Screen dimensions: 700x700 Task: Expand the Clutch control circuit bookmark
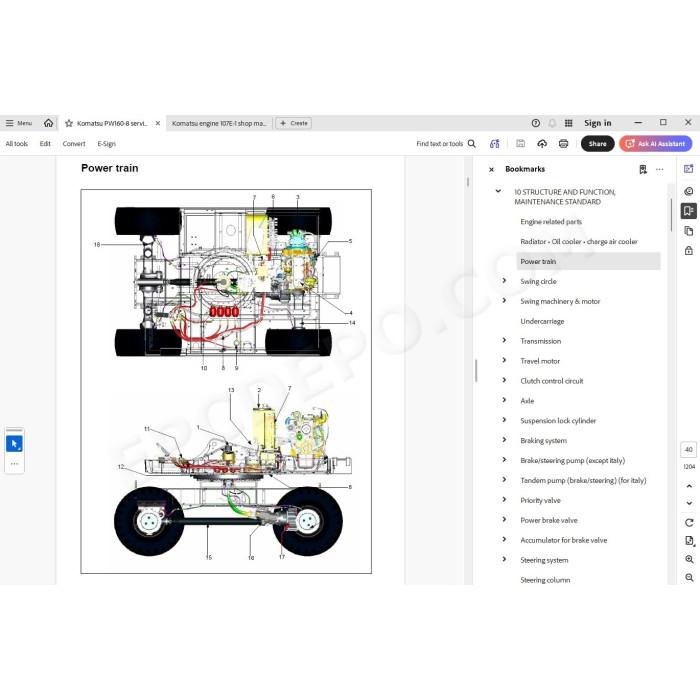(504, 380)
